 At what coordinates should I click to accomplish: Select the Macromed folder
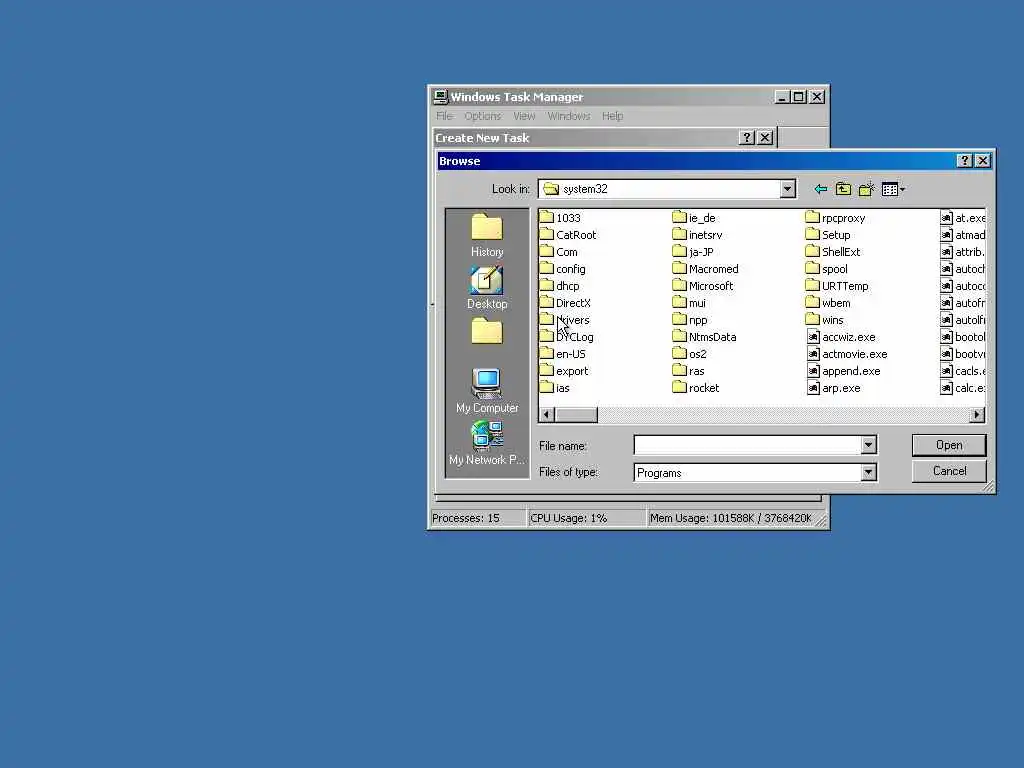tap(706, 269)
